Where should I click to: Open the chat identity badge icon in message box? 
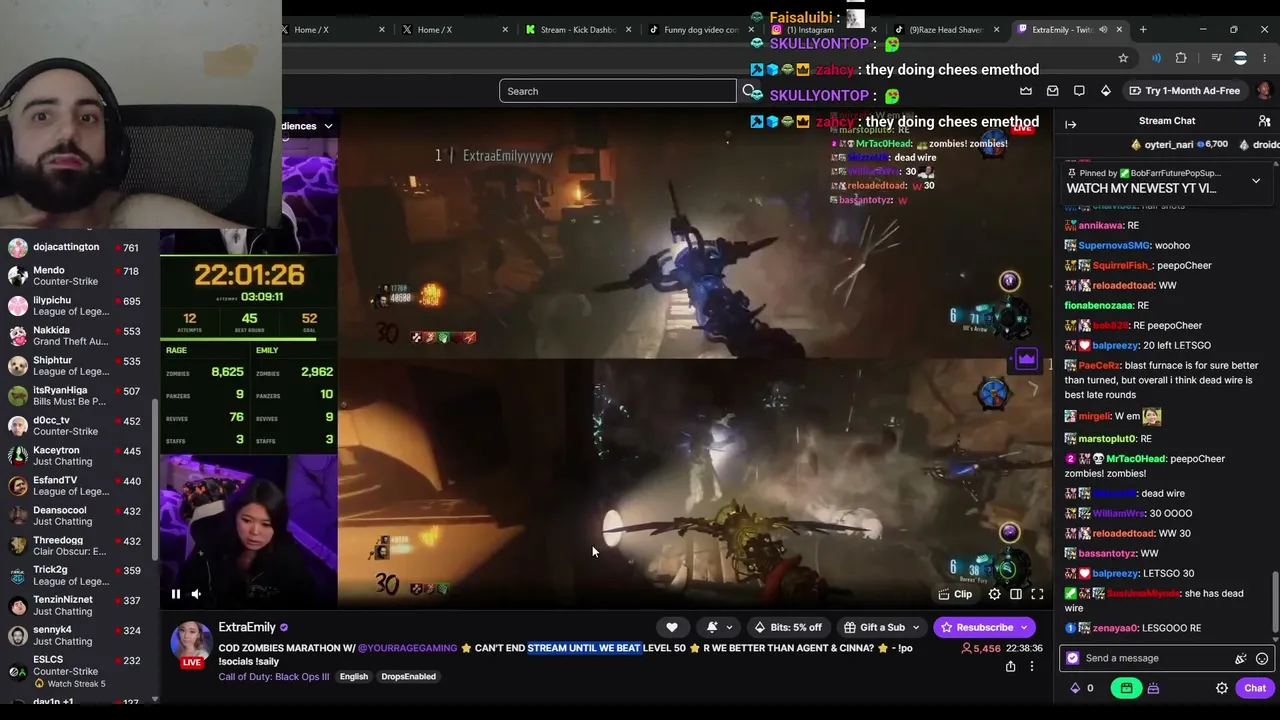1073,658
